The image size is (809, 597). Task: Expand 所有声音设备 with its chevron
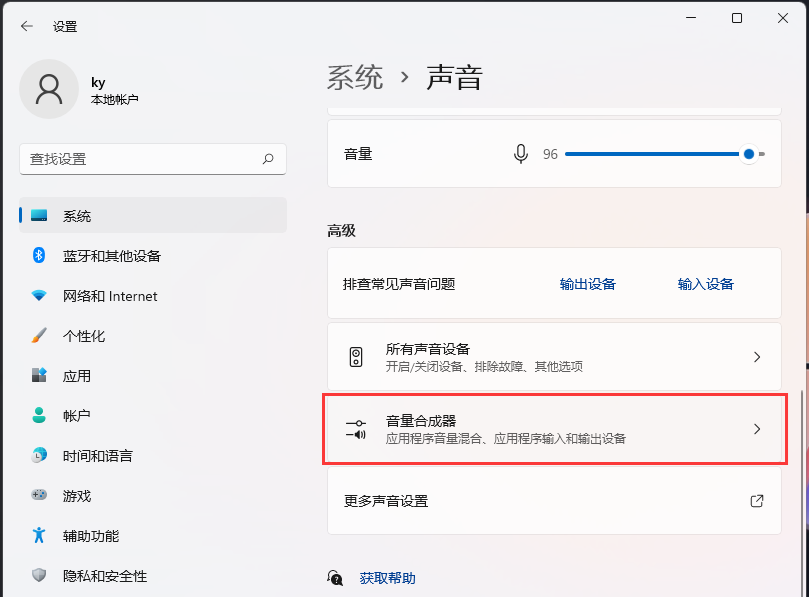pyautogui.click(x=757, y=358)
